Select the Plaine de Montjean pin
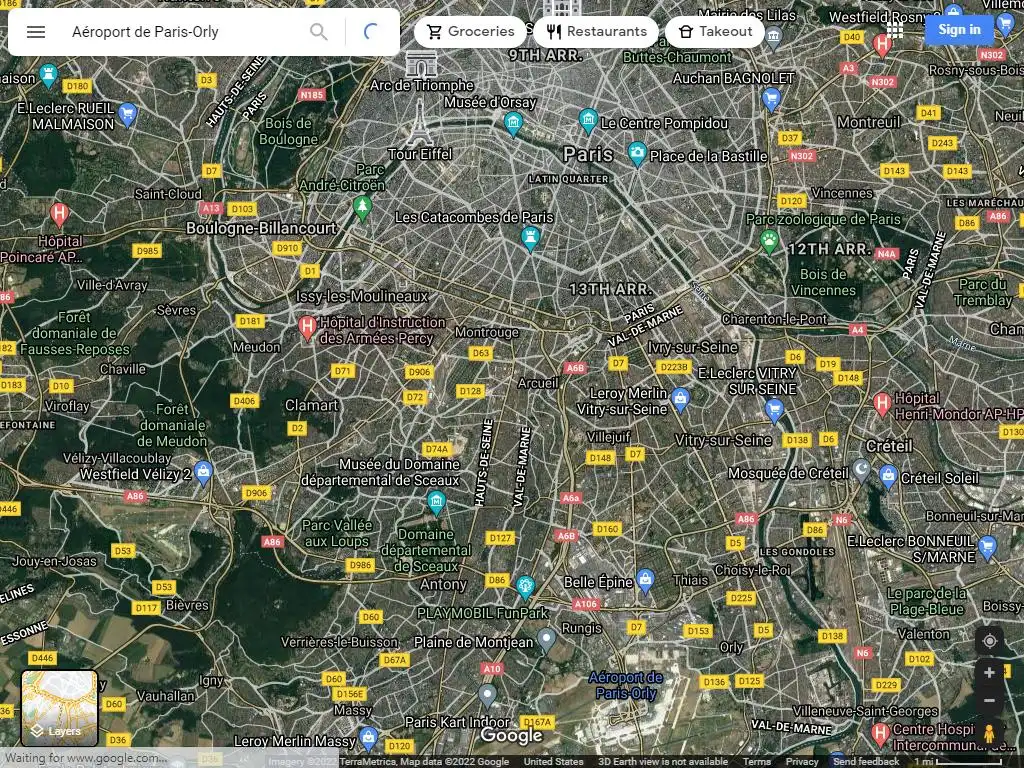 point(547,641)
